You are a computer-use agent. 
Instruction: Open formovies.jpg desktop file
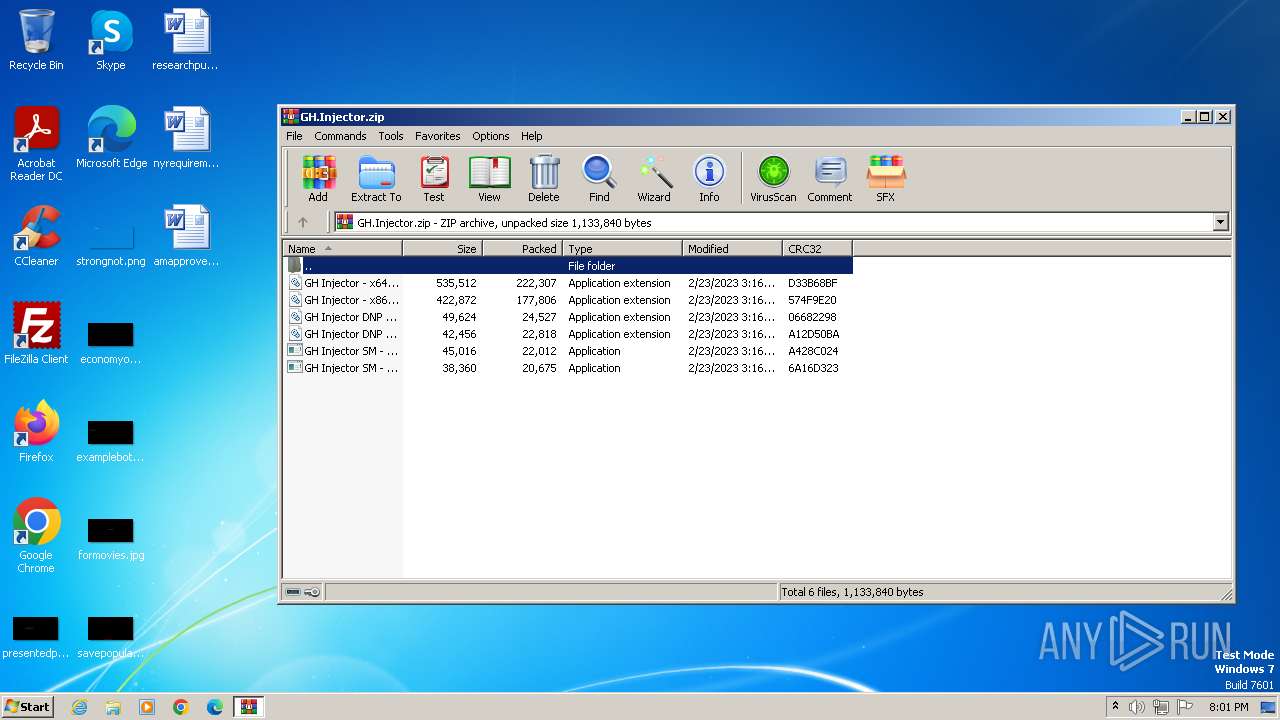pyautogui.click(x=111, y=535)
